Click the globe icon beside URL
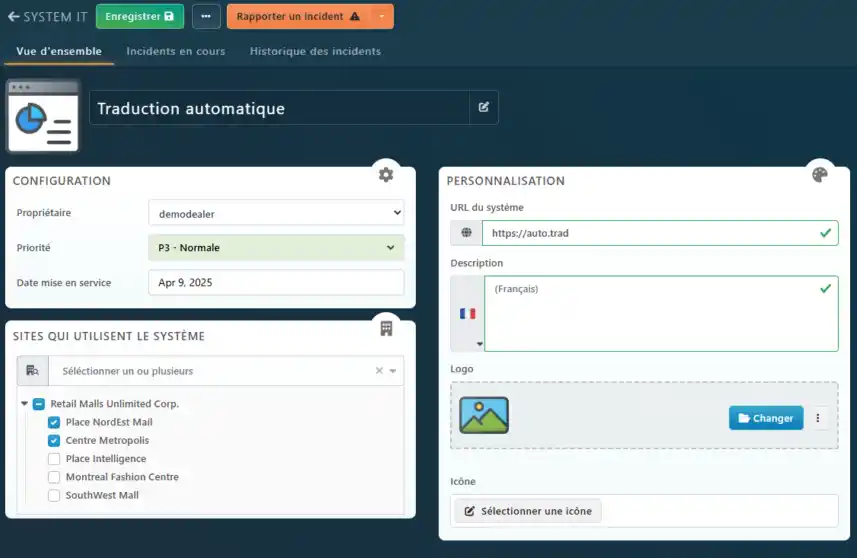 (466, 233)
